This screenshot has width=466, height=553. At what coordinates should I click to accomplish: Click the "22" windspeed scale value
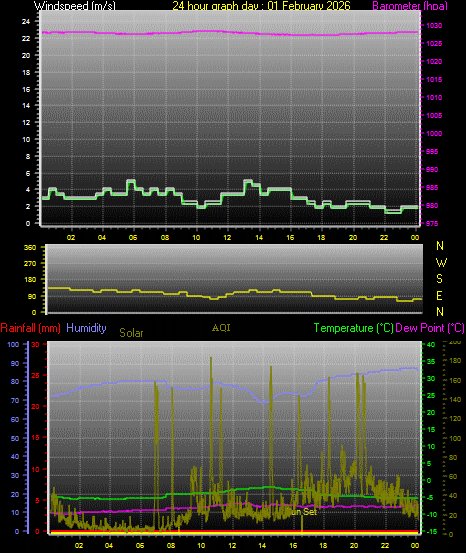tap(26, 38)
